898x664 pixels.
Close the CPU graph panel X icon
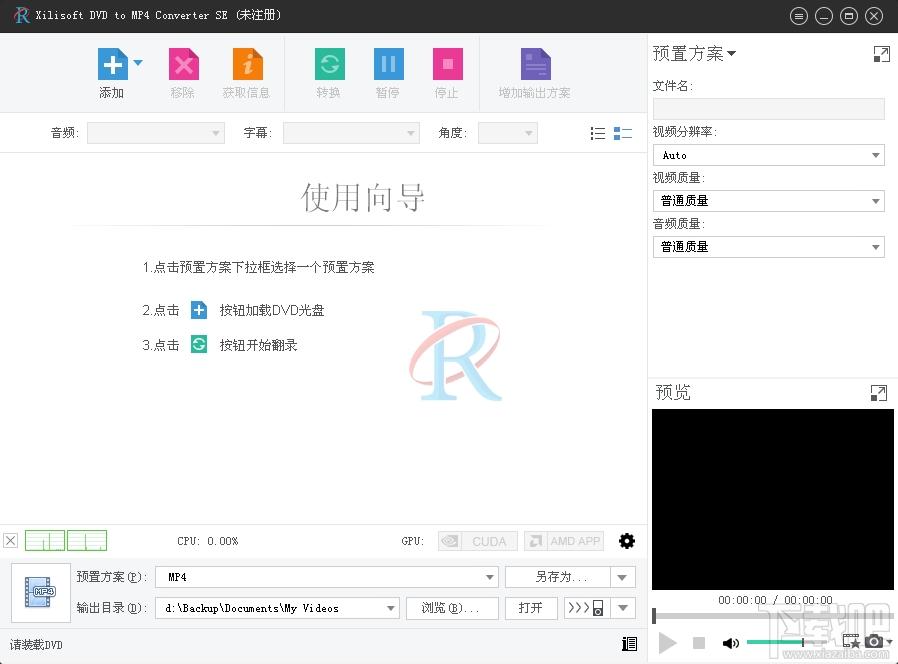pos(10,540)
